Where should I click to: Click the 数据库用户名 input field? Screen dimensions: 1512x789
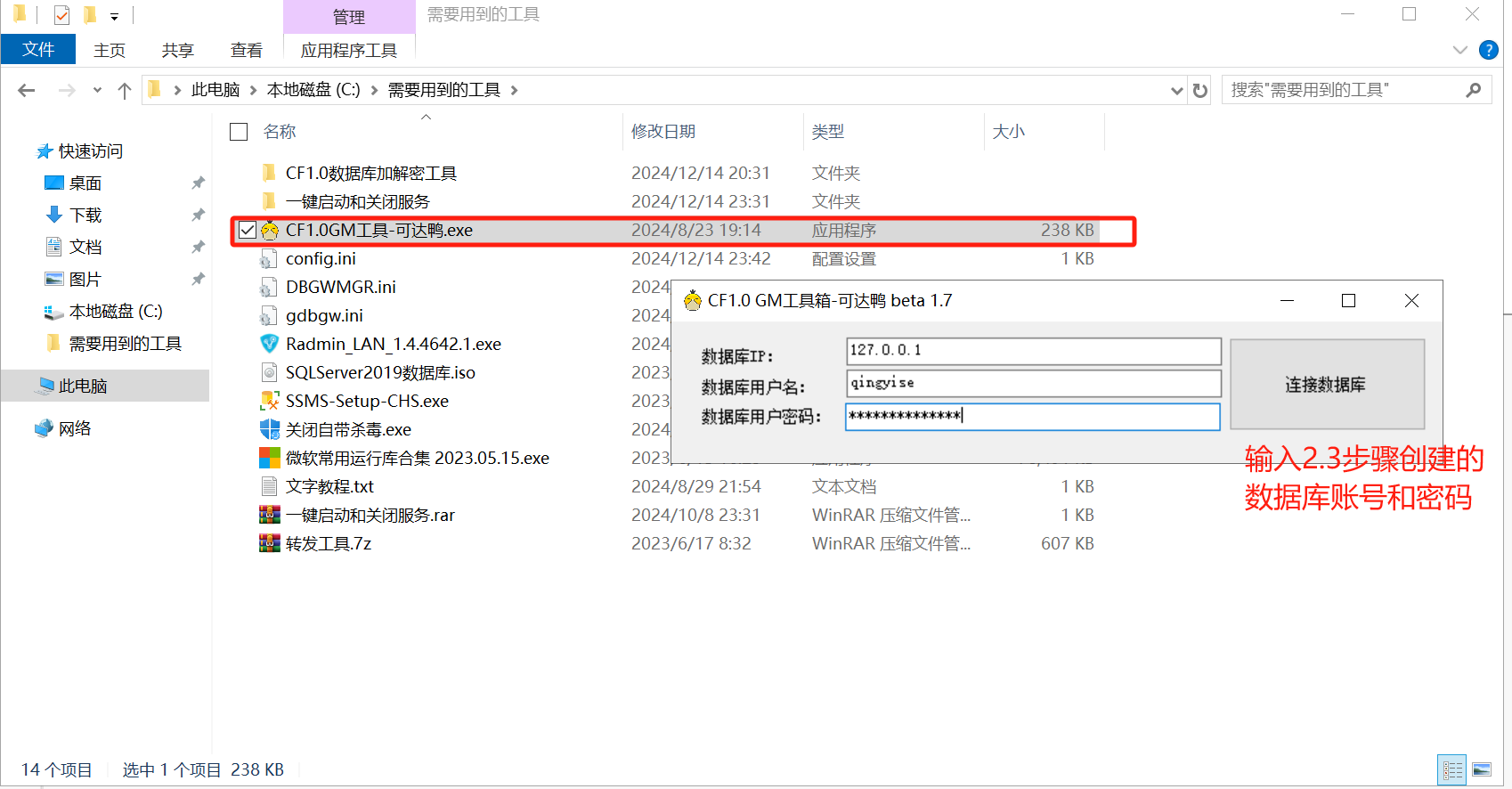click(1033, 383)
